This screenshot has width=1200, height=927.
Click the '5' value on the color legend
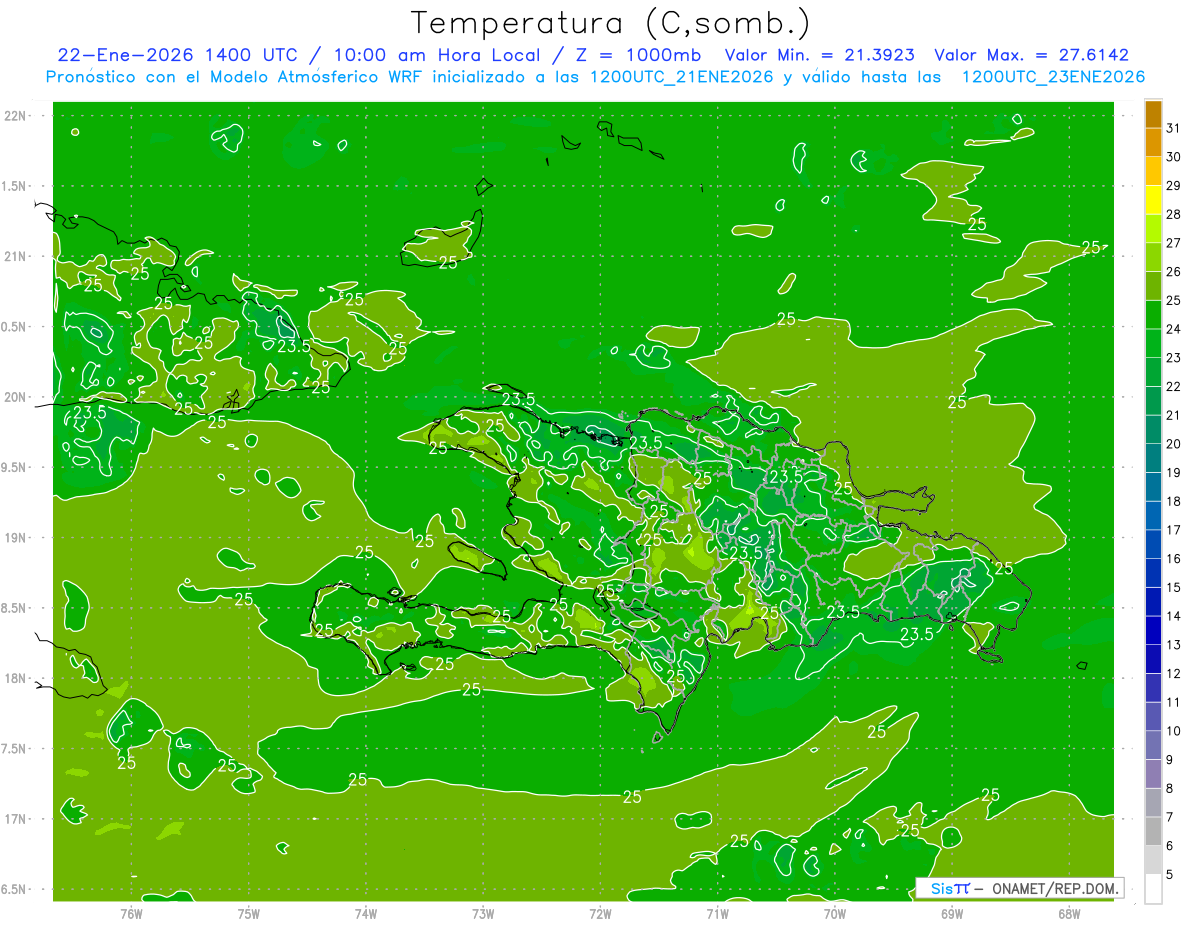[x=1170, y=875]
